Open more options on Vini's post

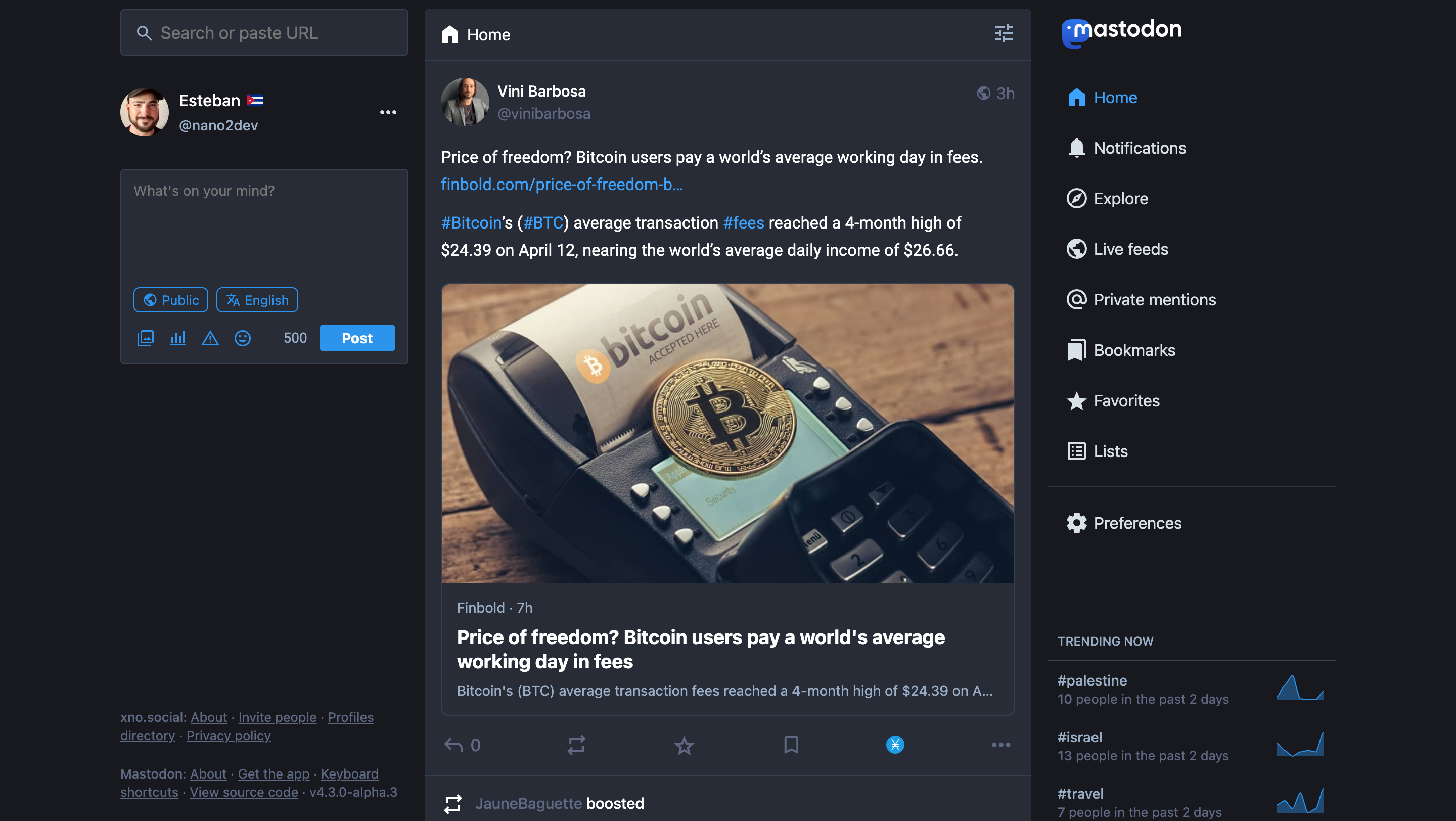[x=1000, y=745]
